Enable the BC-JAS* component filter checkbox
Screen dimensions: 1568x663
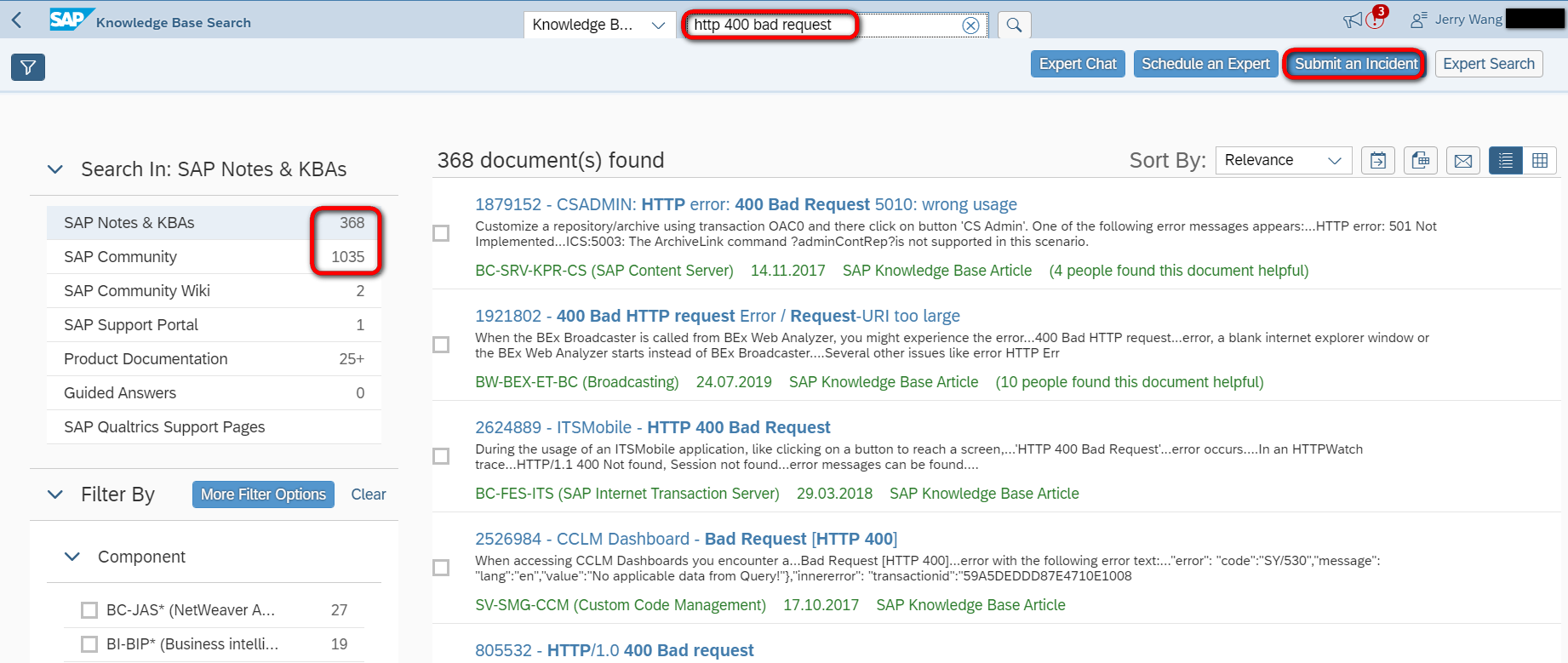(89, 610)
